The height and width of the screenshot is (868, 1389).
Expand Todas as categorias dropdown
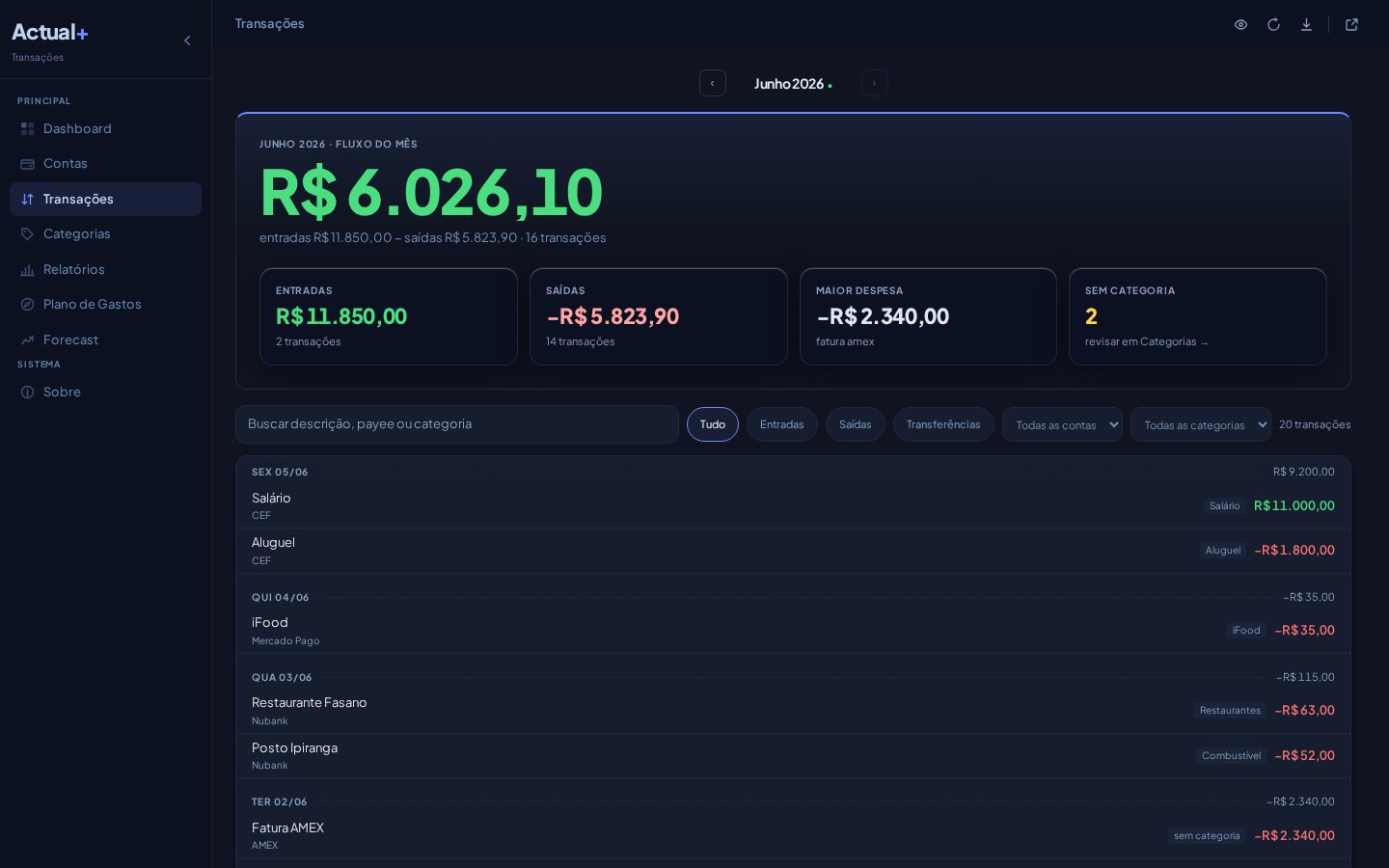(1201, 424)
